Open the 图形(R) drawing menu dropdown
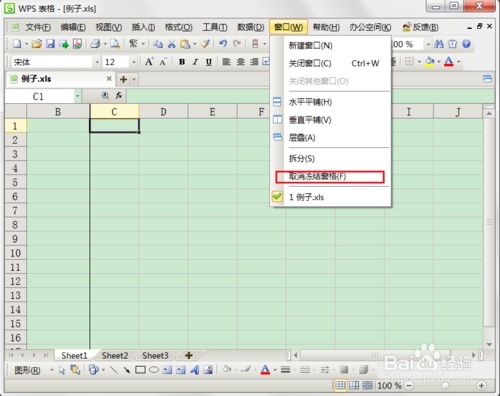The image size is (500, 396). 52,370
